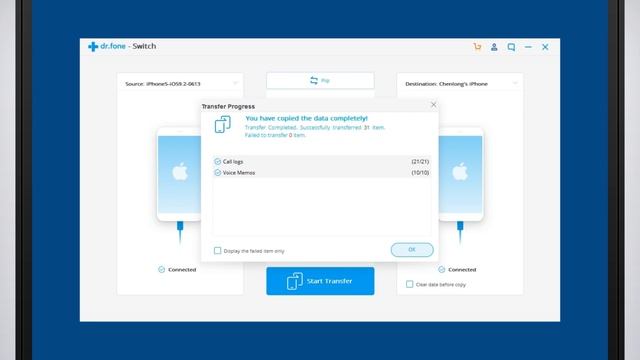Close the Transfer Progress dialog
This screenshot has width=640, height=360.
coord(433,105)
